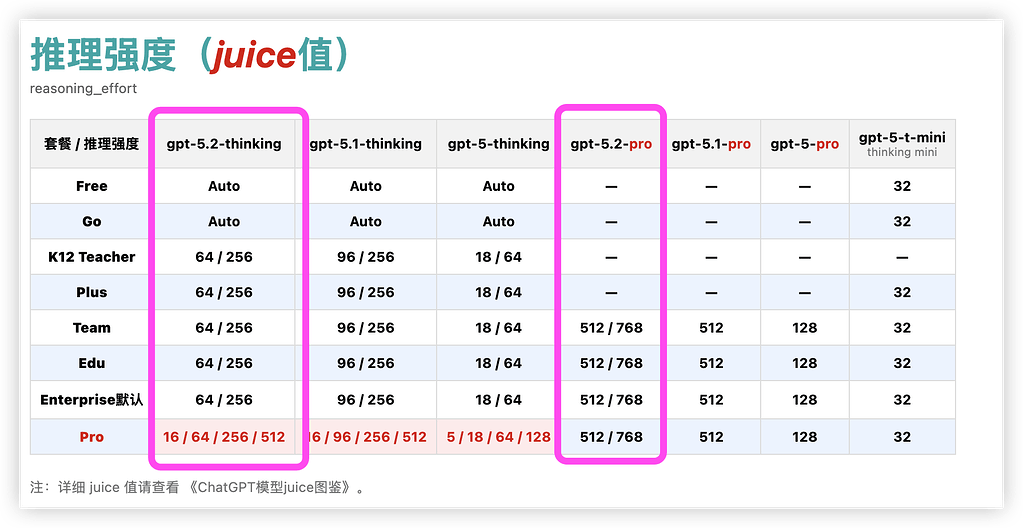Click 32 in the Plus row
Viewport: 1023px width, 528px height.
[x=902, y=292]
